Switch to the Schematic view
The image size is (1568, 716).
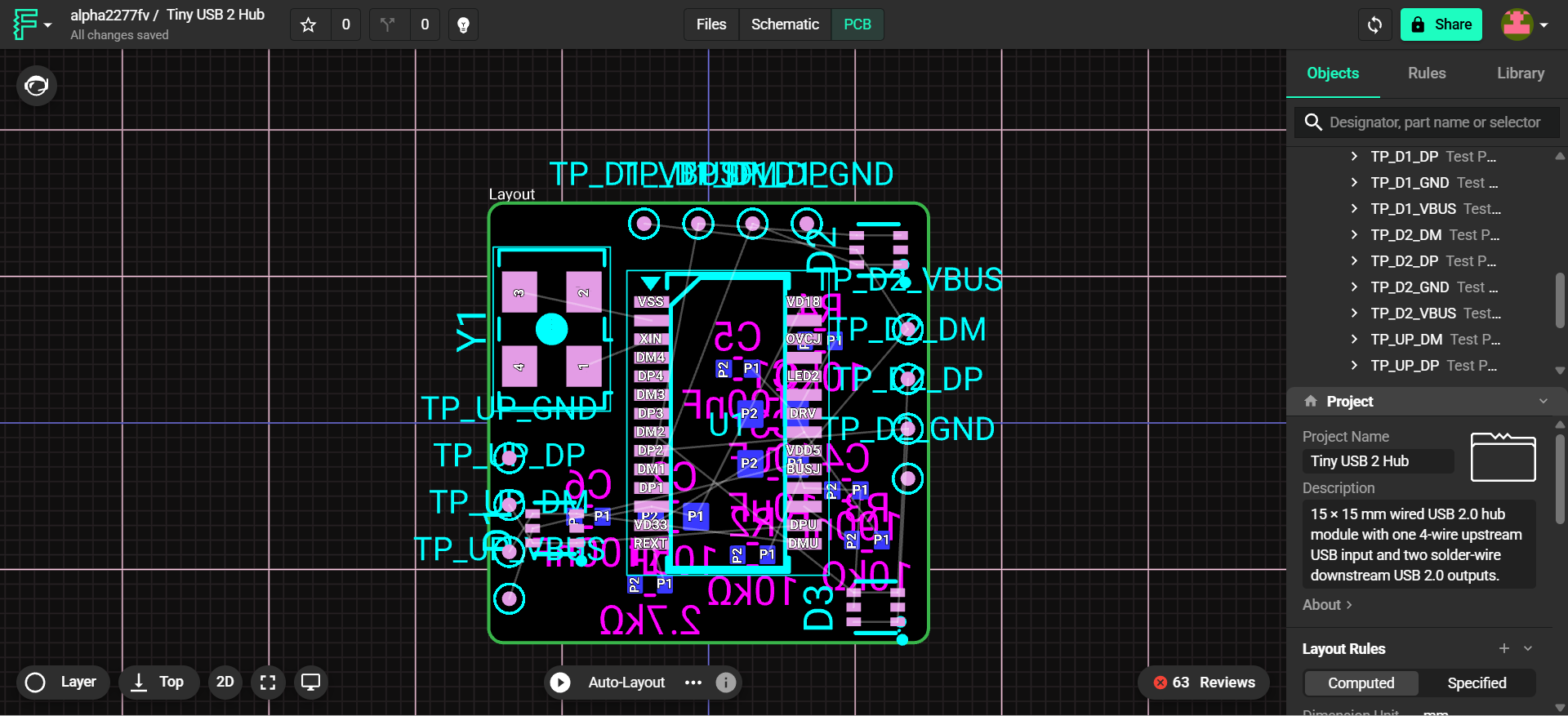[x=785, y=24]
